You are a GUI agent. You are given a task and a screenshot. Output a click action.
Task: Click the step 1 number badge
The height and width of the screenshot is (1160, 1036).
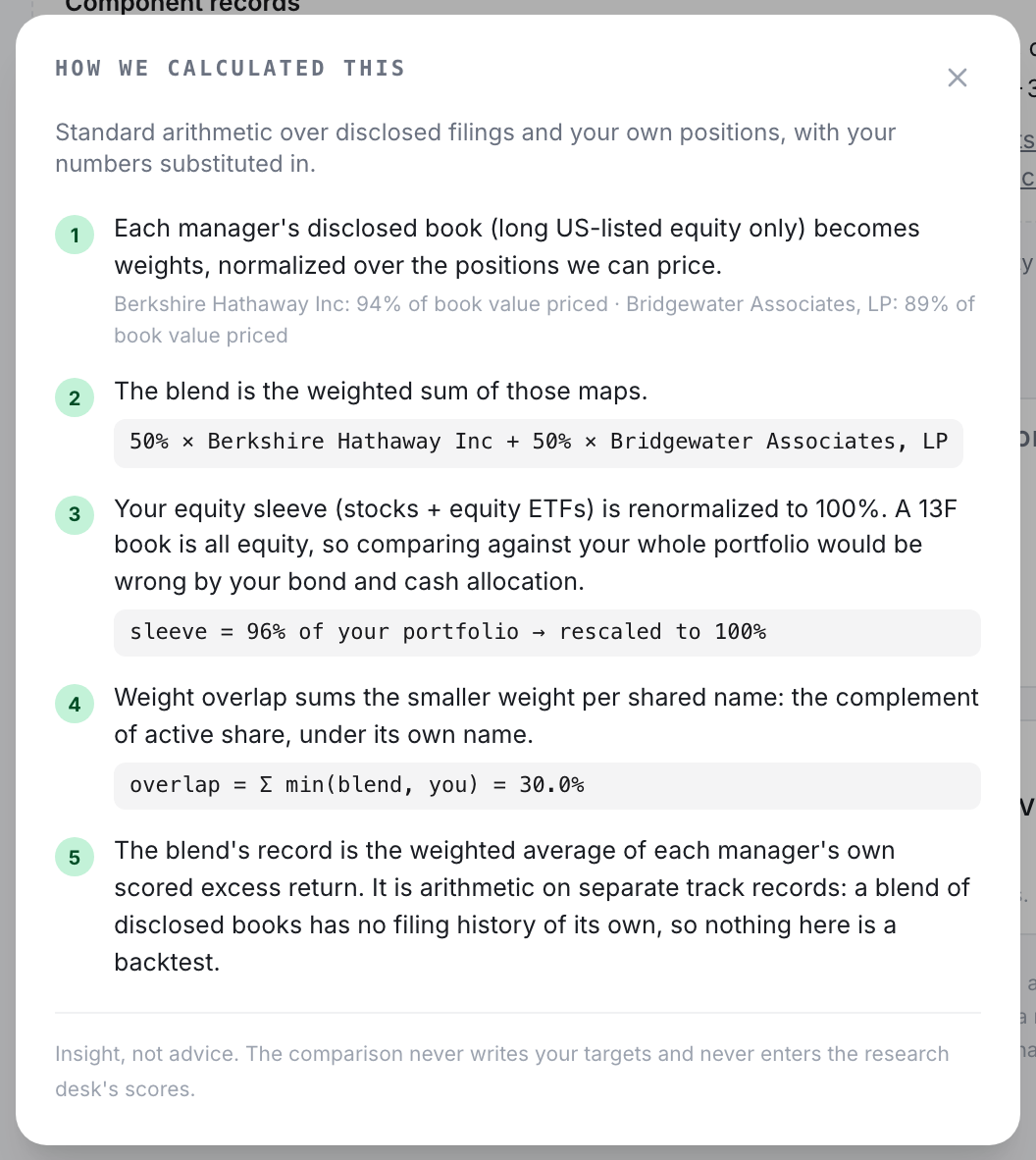coord(75,236)
